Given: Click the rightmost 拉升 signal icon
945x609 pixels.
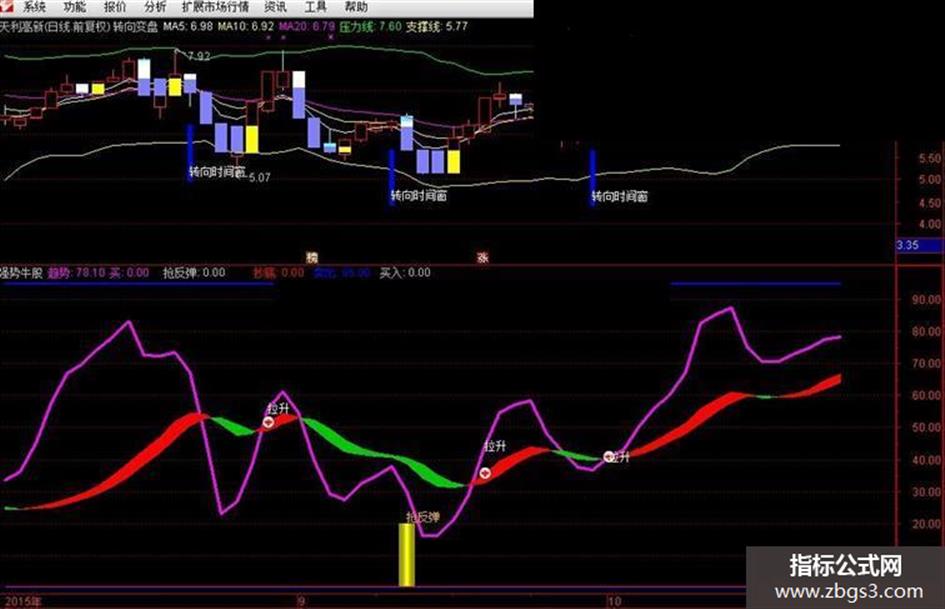Looking at the screenshot, I should click(609, 457).
